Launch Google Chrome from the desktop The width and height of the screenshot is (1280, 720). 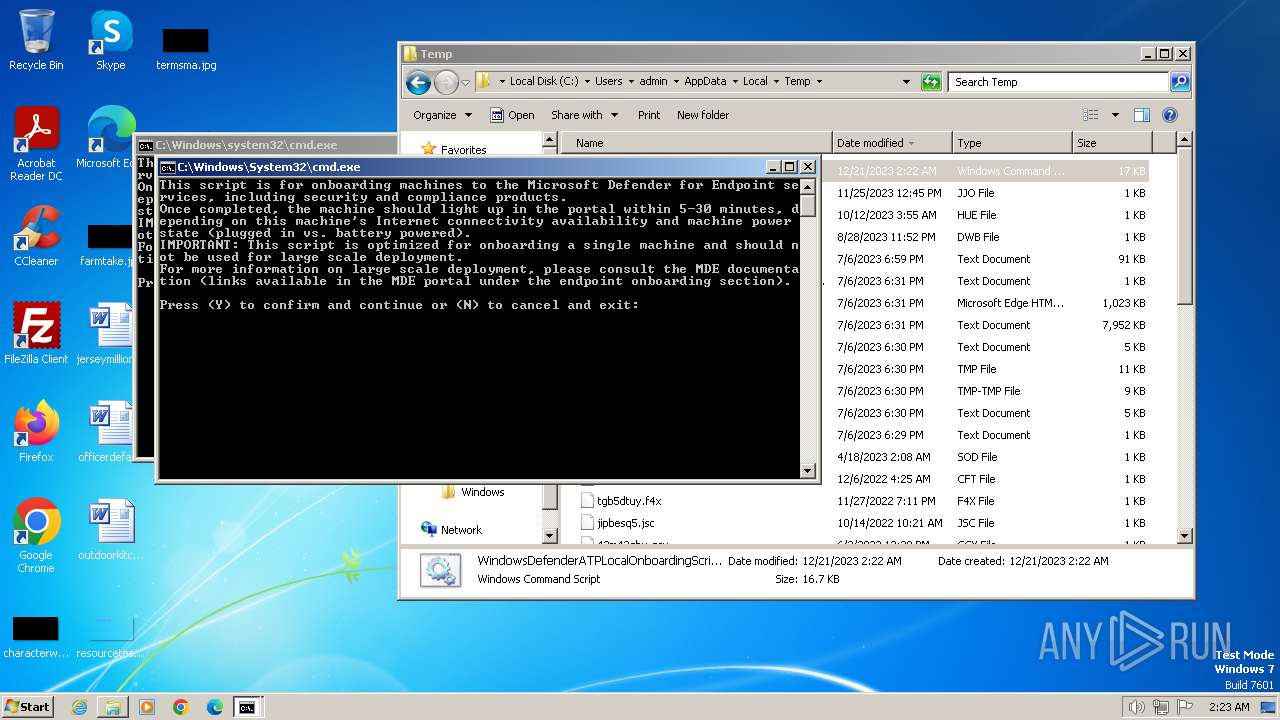click(x=36, y=535)
